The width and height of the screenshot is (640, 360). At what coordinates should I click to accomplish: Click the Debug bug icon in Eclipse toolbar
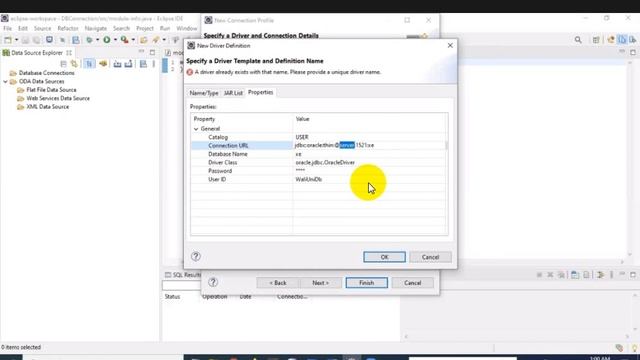click(89, 40)
